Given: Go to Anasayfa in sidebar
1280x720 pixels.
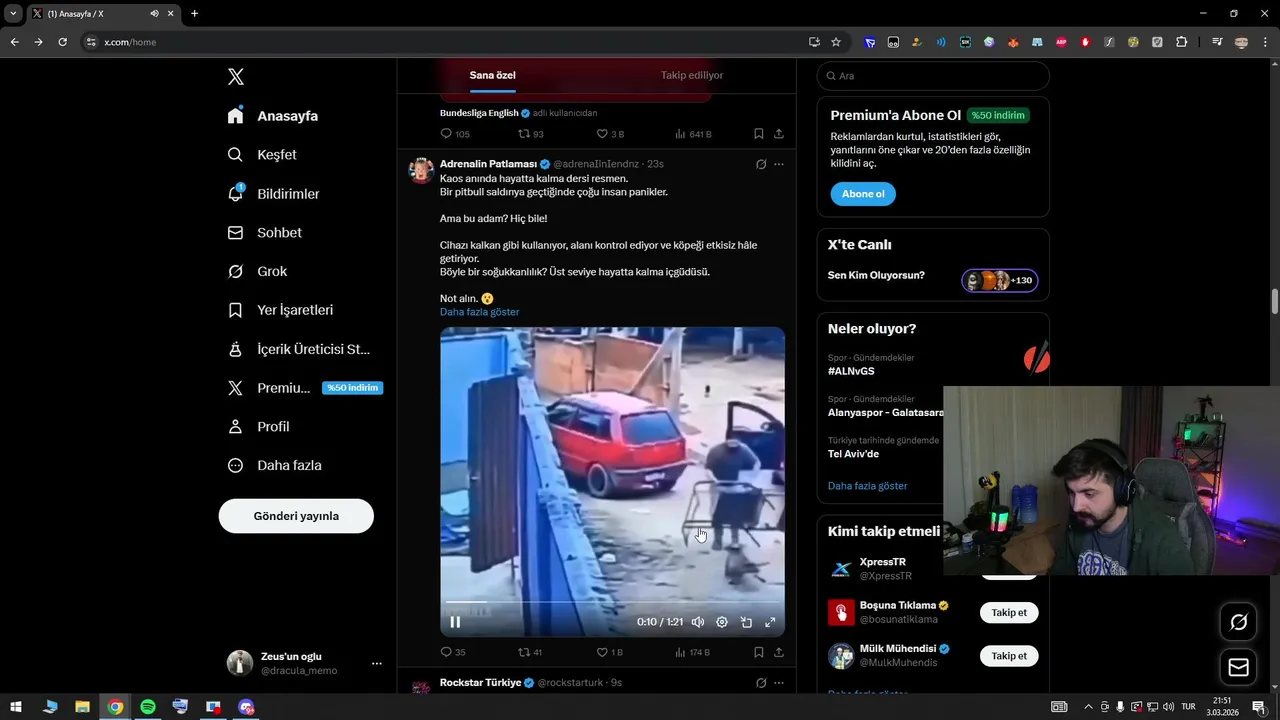Looking at the screenshot, I should [x=272, y=116].
